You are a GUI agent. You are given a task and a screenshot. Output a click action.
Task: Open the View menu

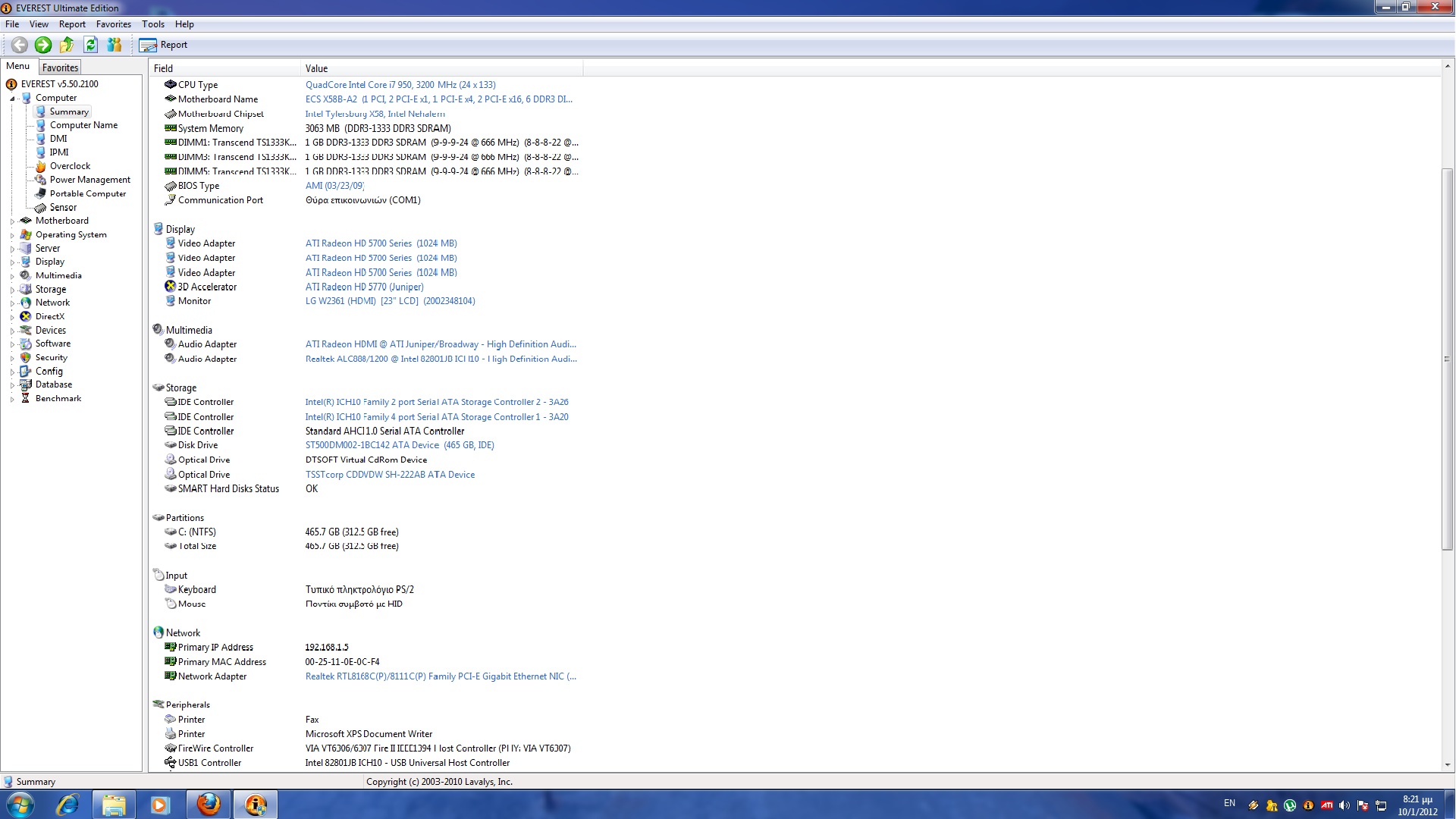pos(39,24)
